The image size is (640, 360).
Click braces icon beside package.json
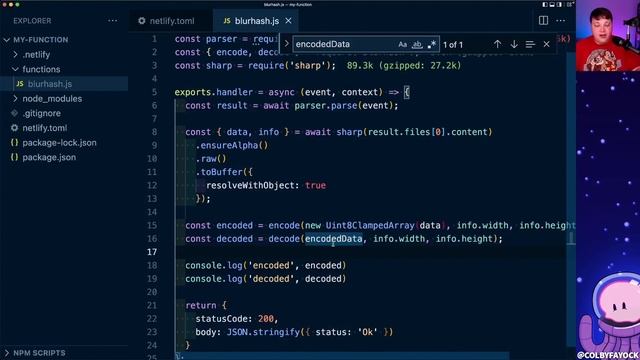point(14,157)
